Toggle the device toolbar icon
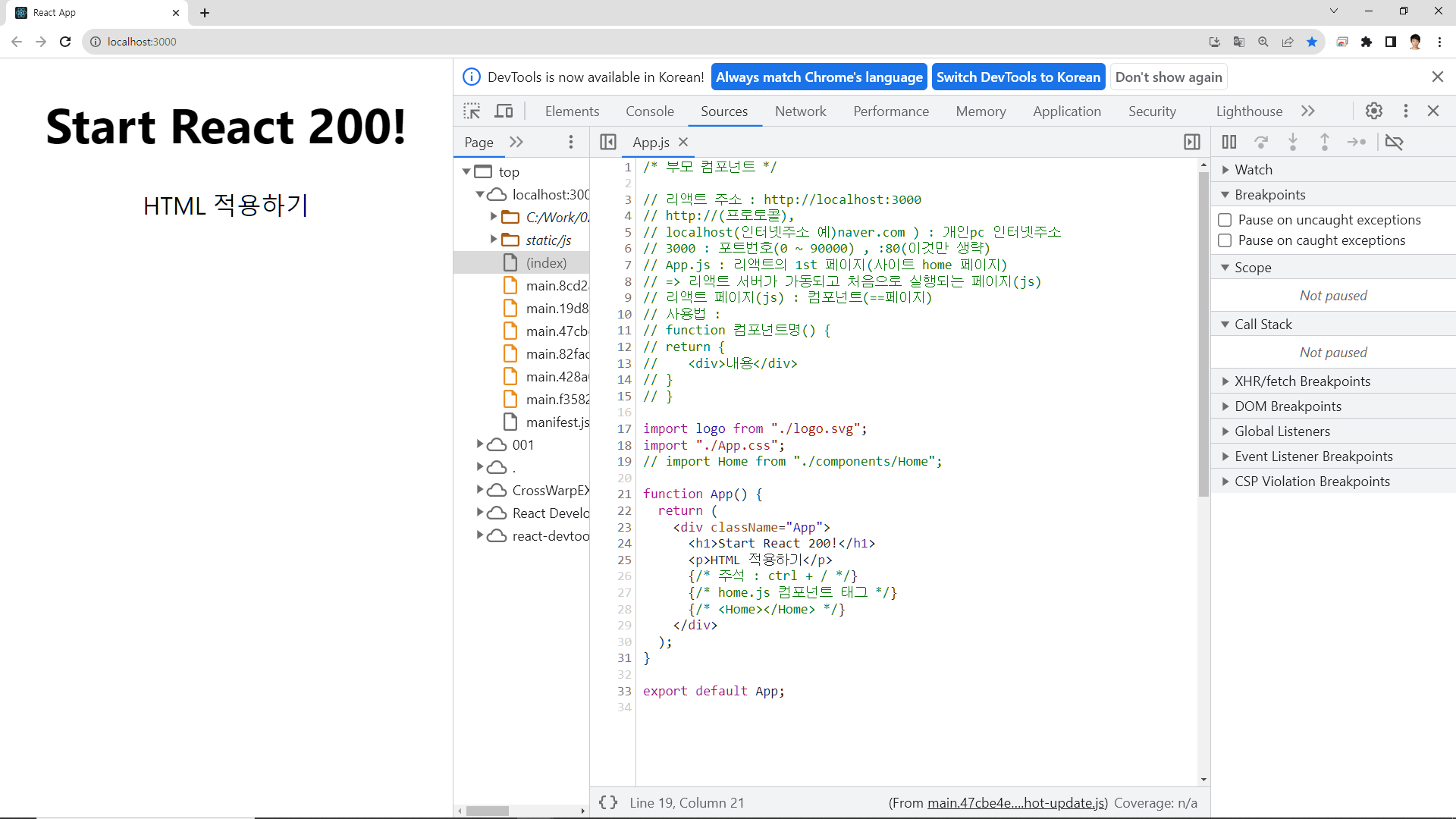1456x819 pixels. point(504,111)
